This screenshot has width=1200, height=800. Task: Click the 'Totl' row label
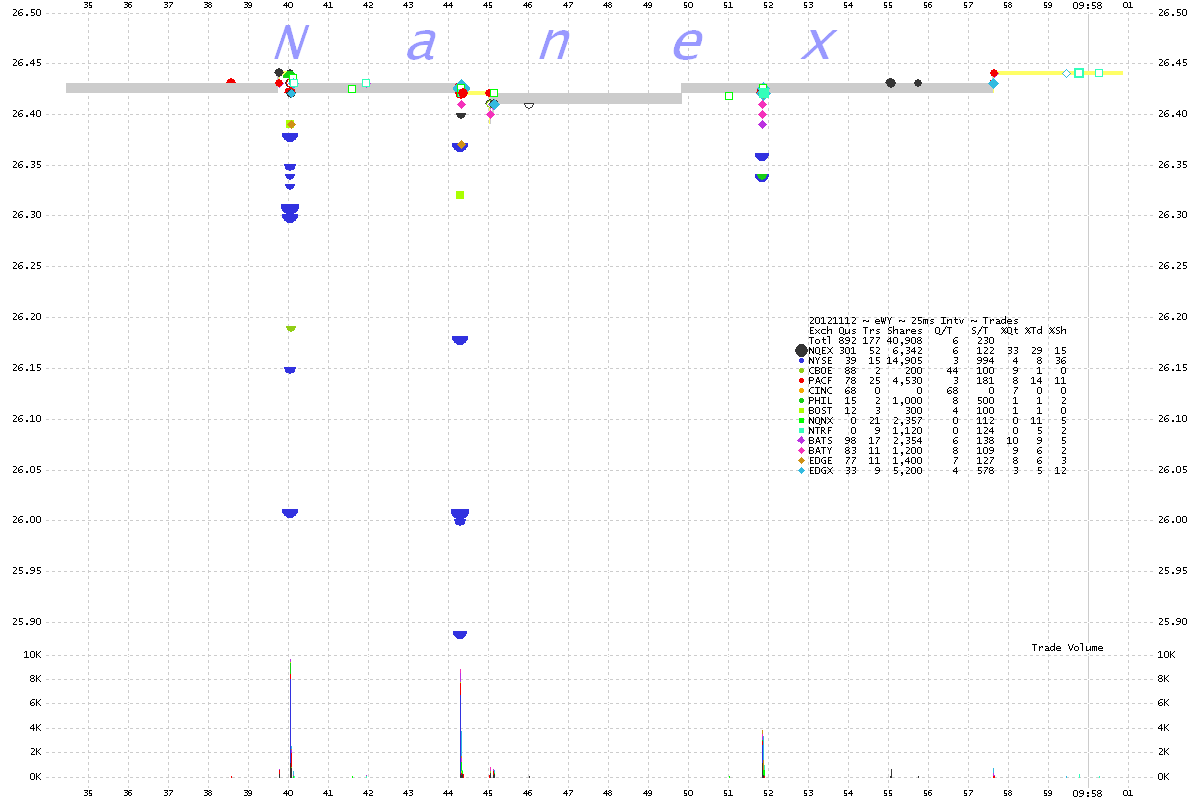[x=820, y=340]
